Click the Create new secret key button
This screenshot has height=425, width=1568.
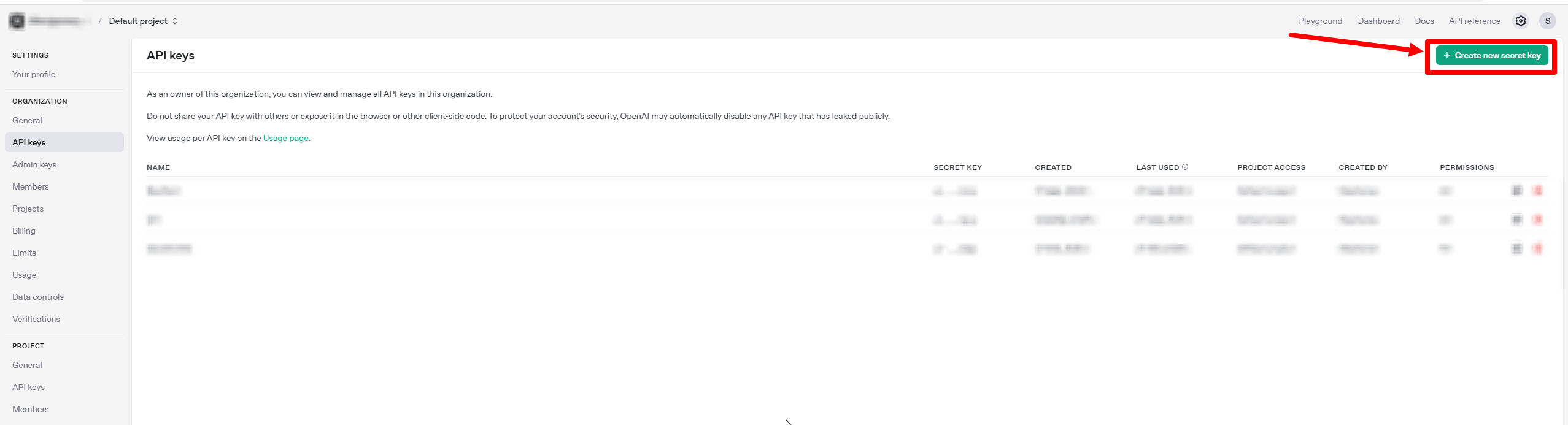(x=1491, y=55)
